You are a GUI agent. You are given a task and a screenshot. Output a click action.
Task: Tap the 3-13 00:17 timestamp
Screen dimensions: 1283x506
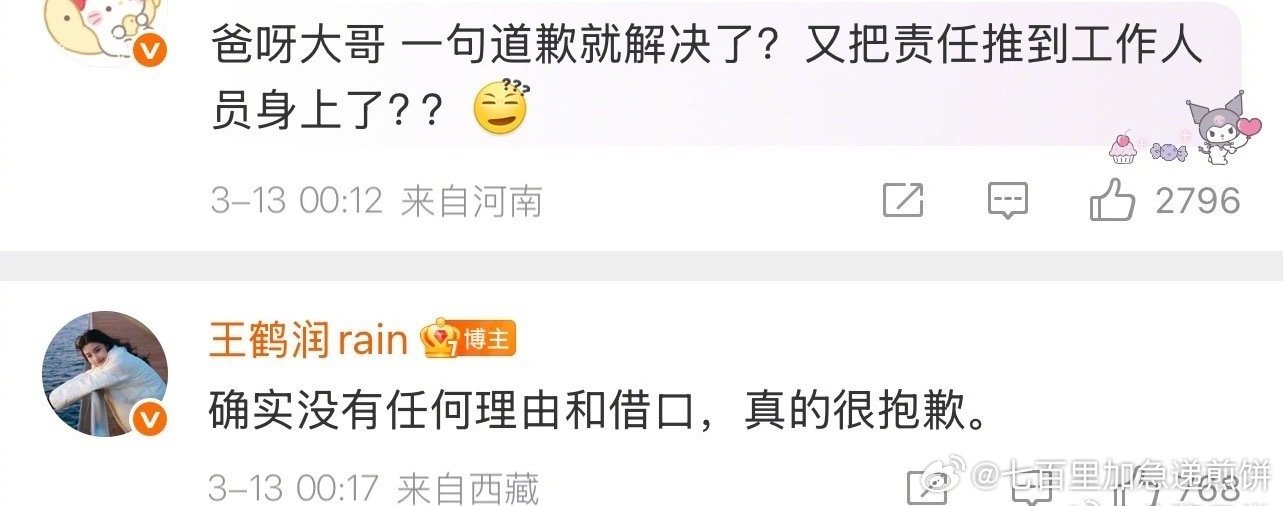(x=294, y=489)
